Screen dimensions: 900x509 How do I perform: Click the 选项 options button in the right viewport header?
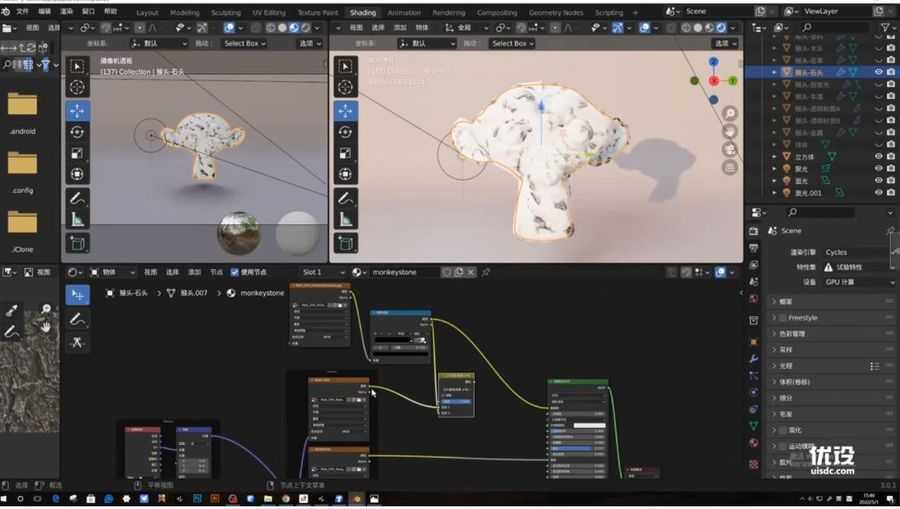(x=724, y=43)
